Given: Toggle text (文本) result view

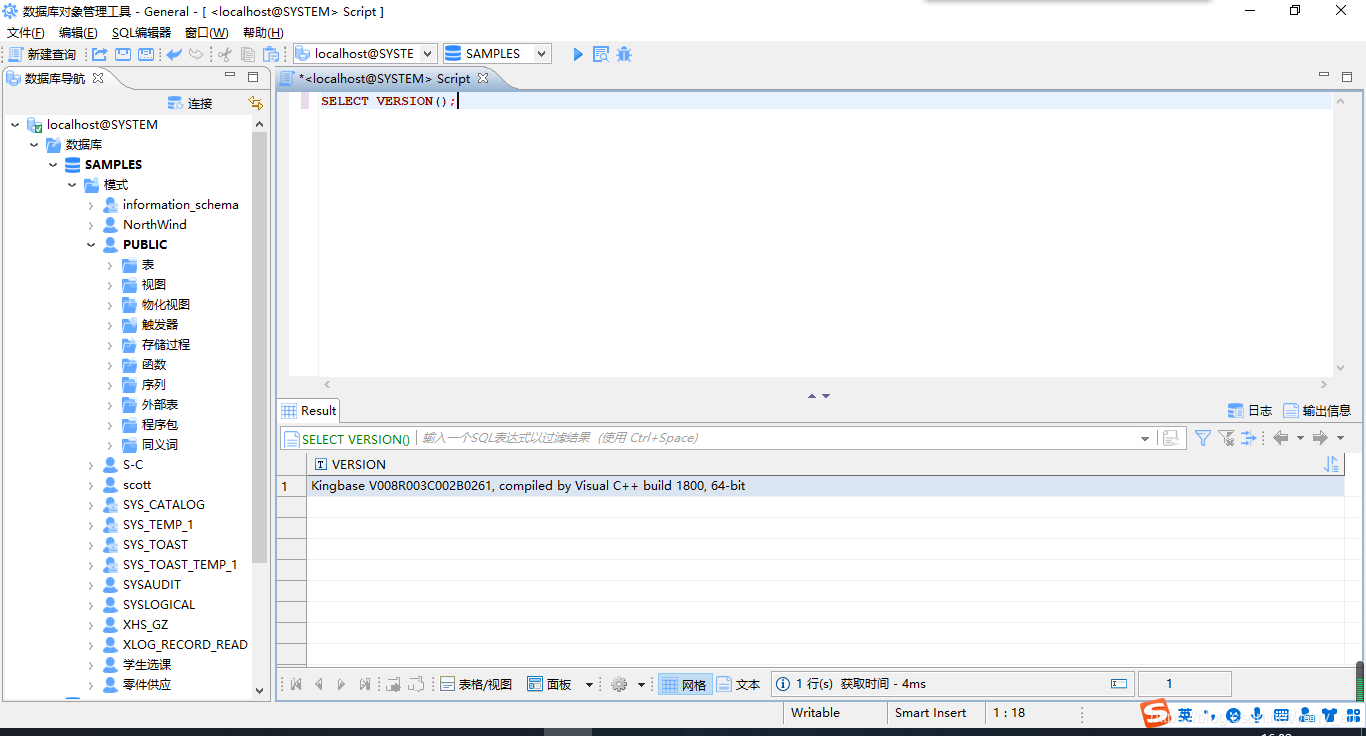Looking at the screenshot, I should [x=739, y=684].
